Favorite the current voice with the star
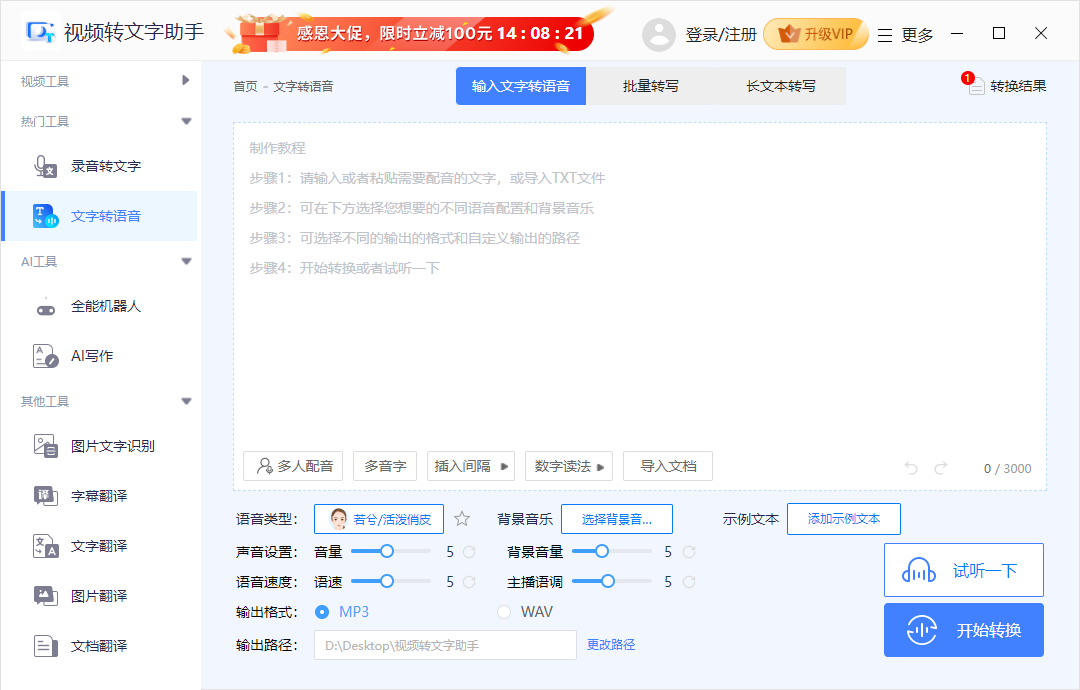 461,518
